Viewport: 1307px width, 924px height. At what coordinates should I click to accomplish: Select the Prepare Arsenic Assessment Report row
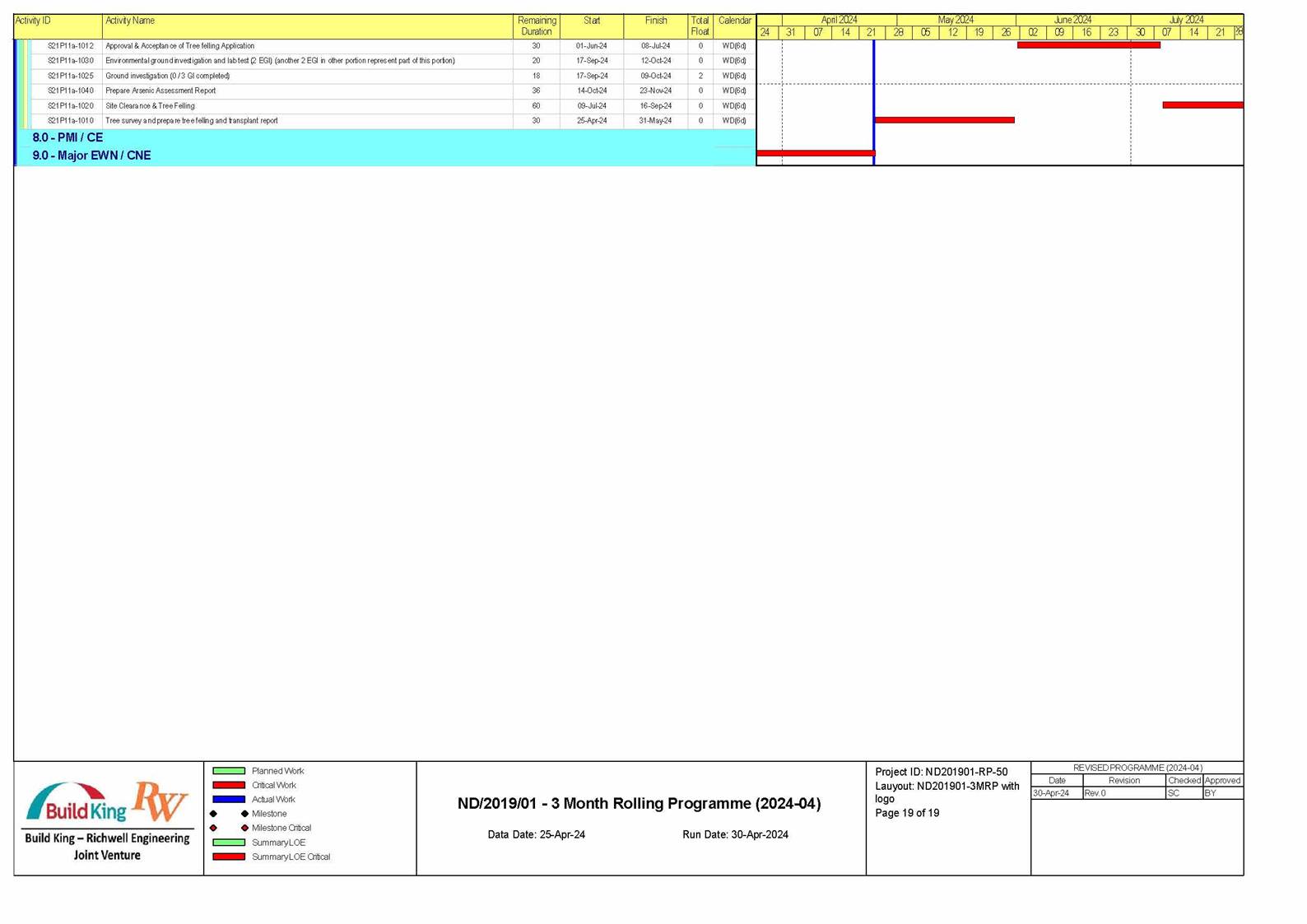click(x=160, y=91)
